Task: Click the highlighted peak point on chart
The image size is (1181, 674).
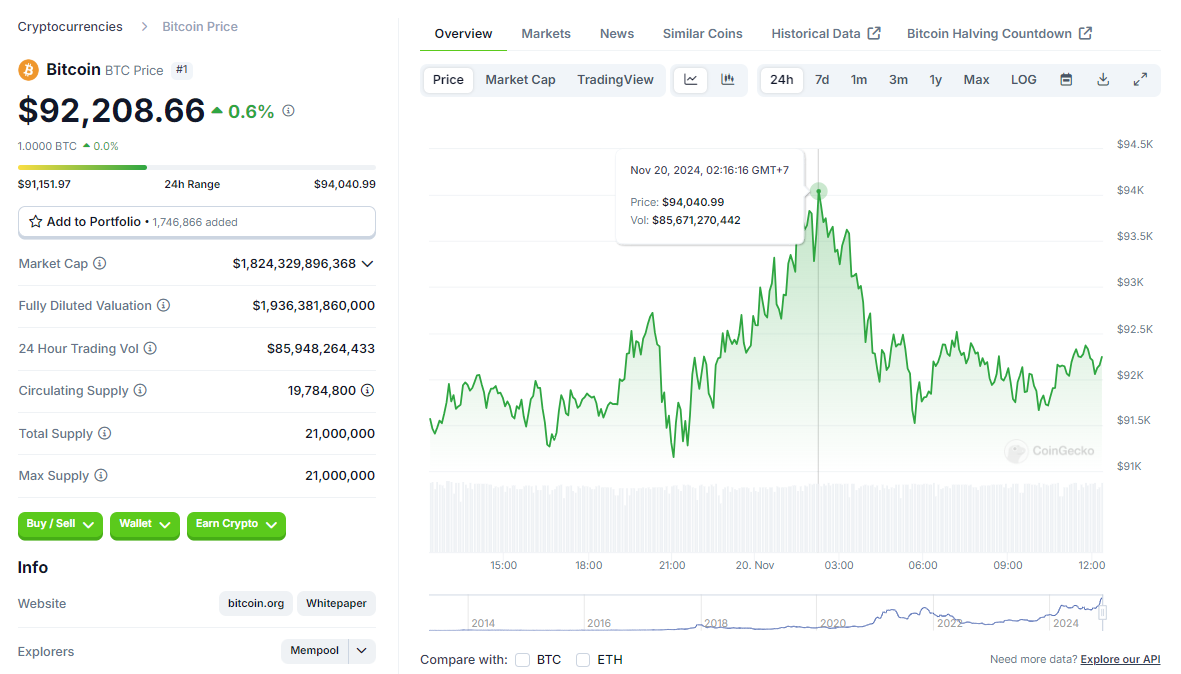Action: 819,191
